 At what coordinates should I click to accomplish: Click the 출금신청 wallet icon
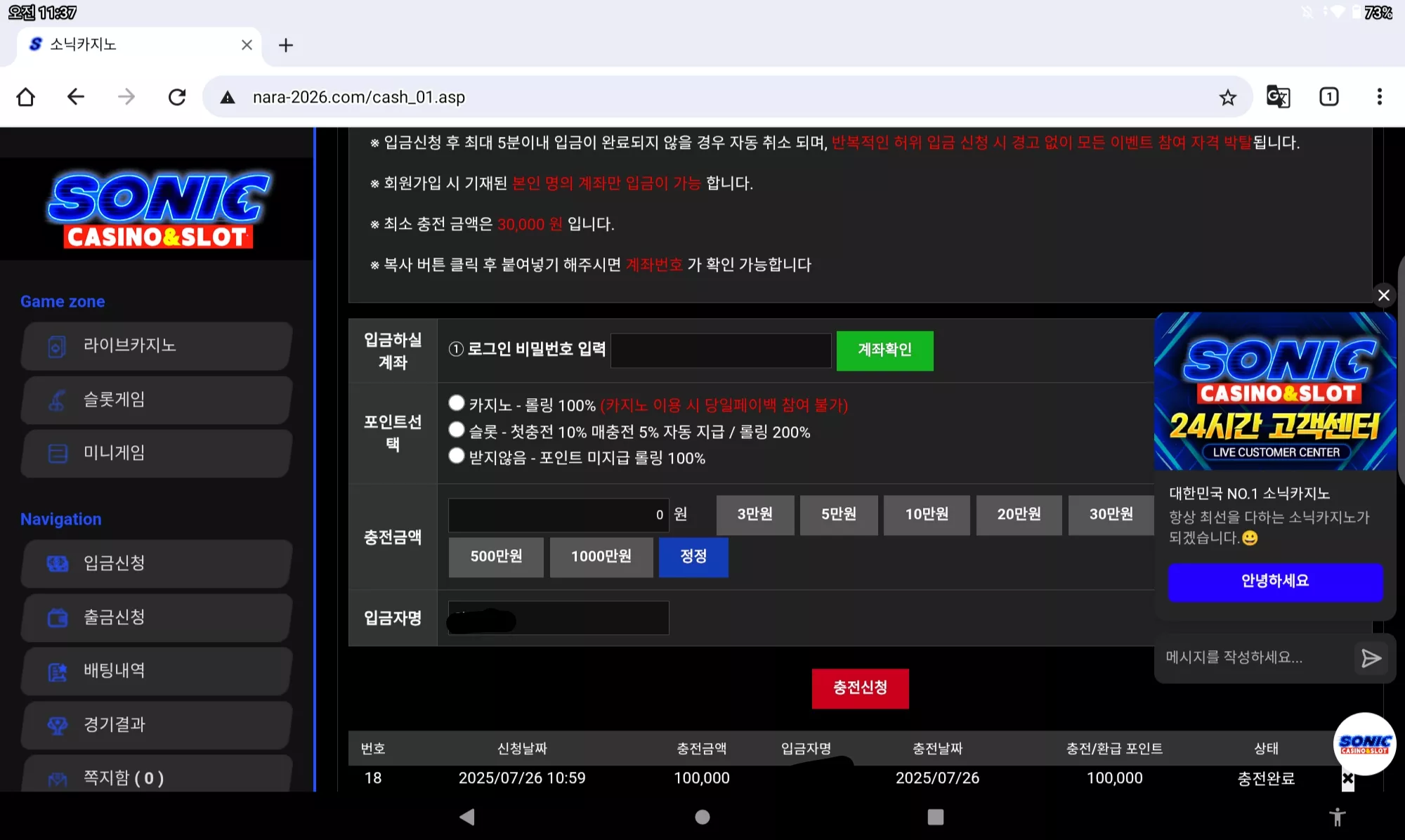57,617
